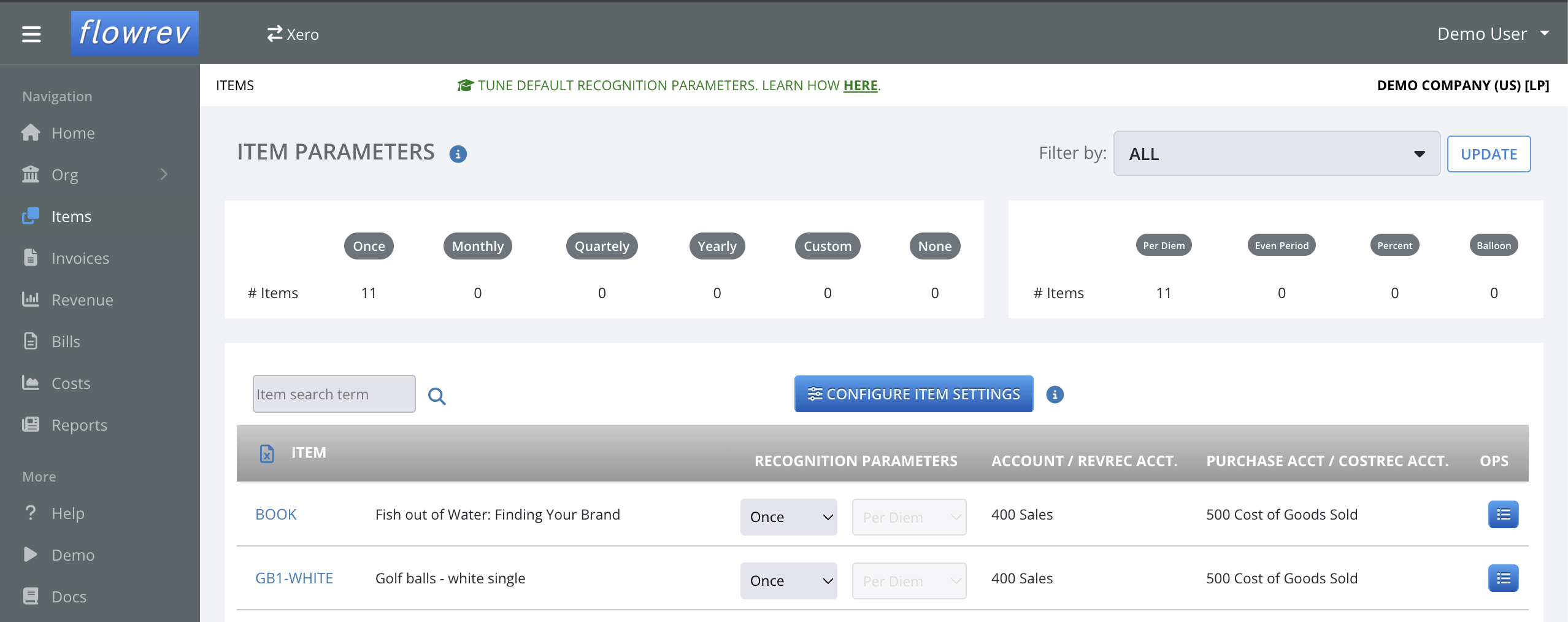
Task: Click the Reports newspaper icon
Action: tap(31, 424)
